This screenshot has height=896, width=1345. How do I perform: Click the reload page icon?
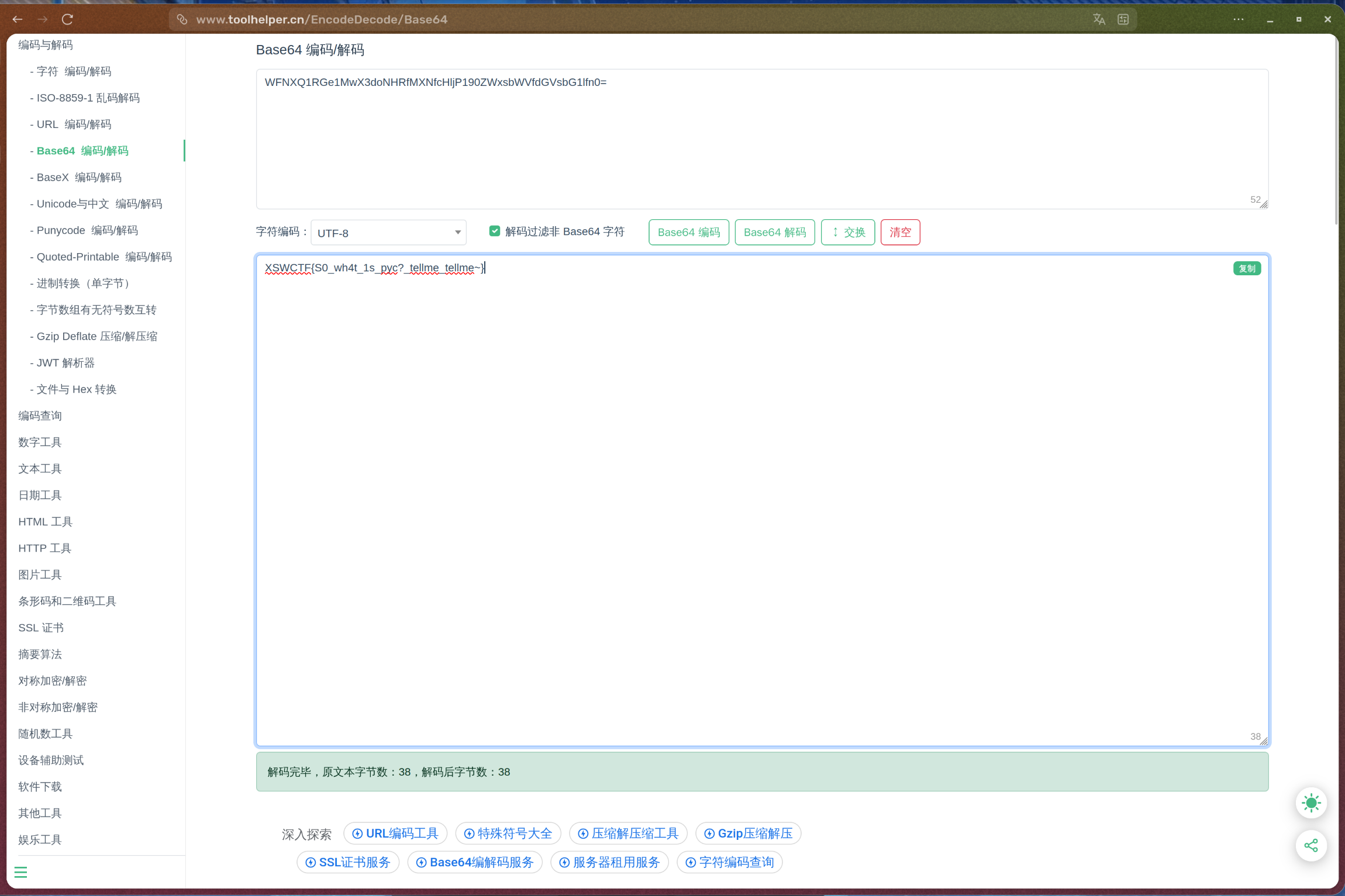[67, 19]
